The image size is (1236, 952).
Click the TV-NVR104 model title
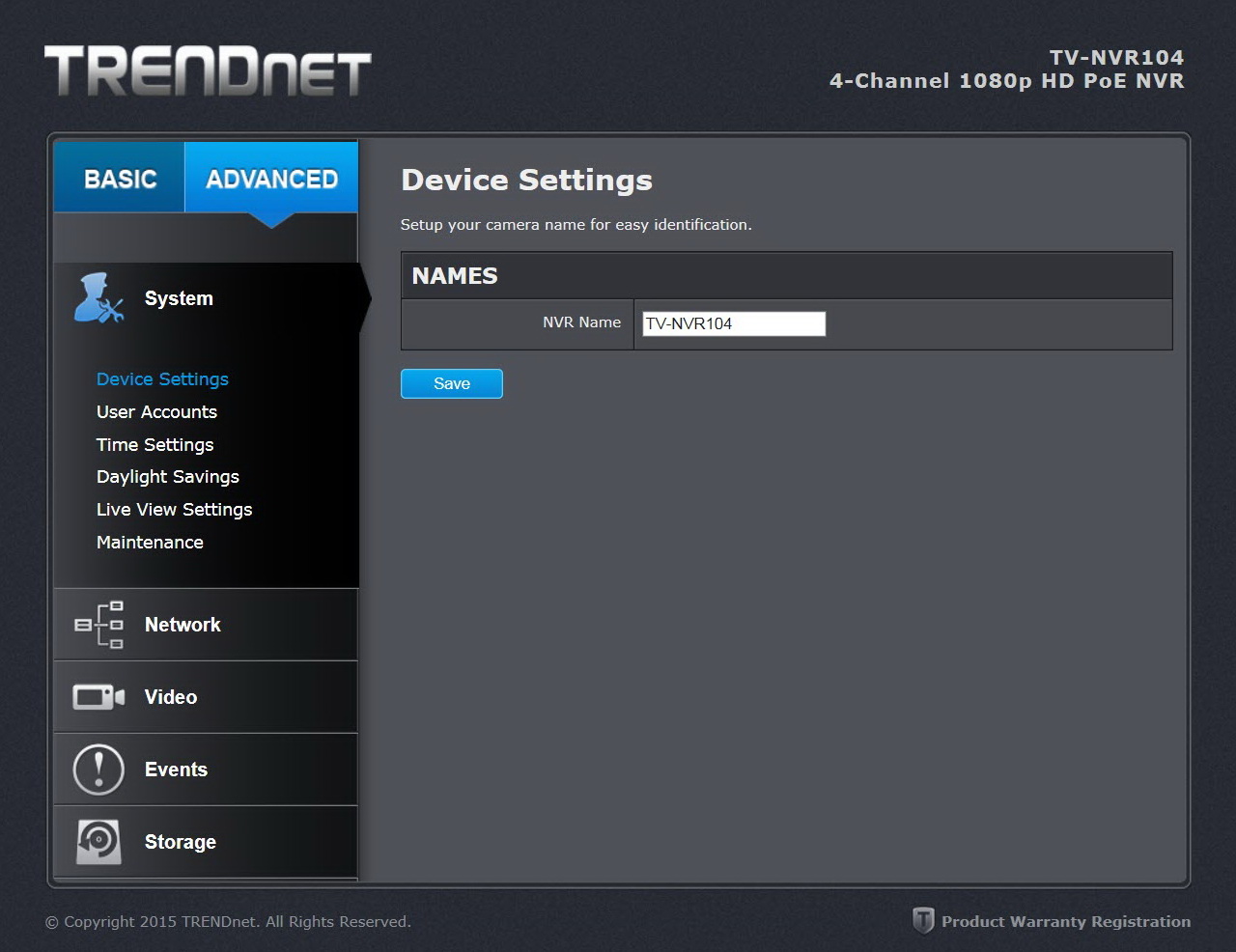1116,57
